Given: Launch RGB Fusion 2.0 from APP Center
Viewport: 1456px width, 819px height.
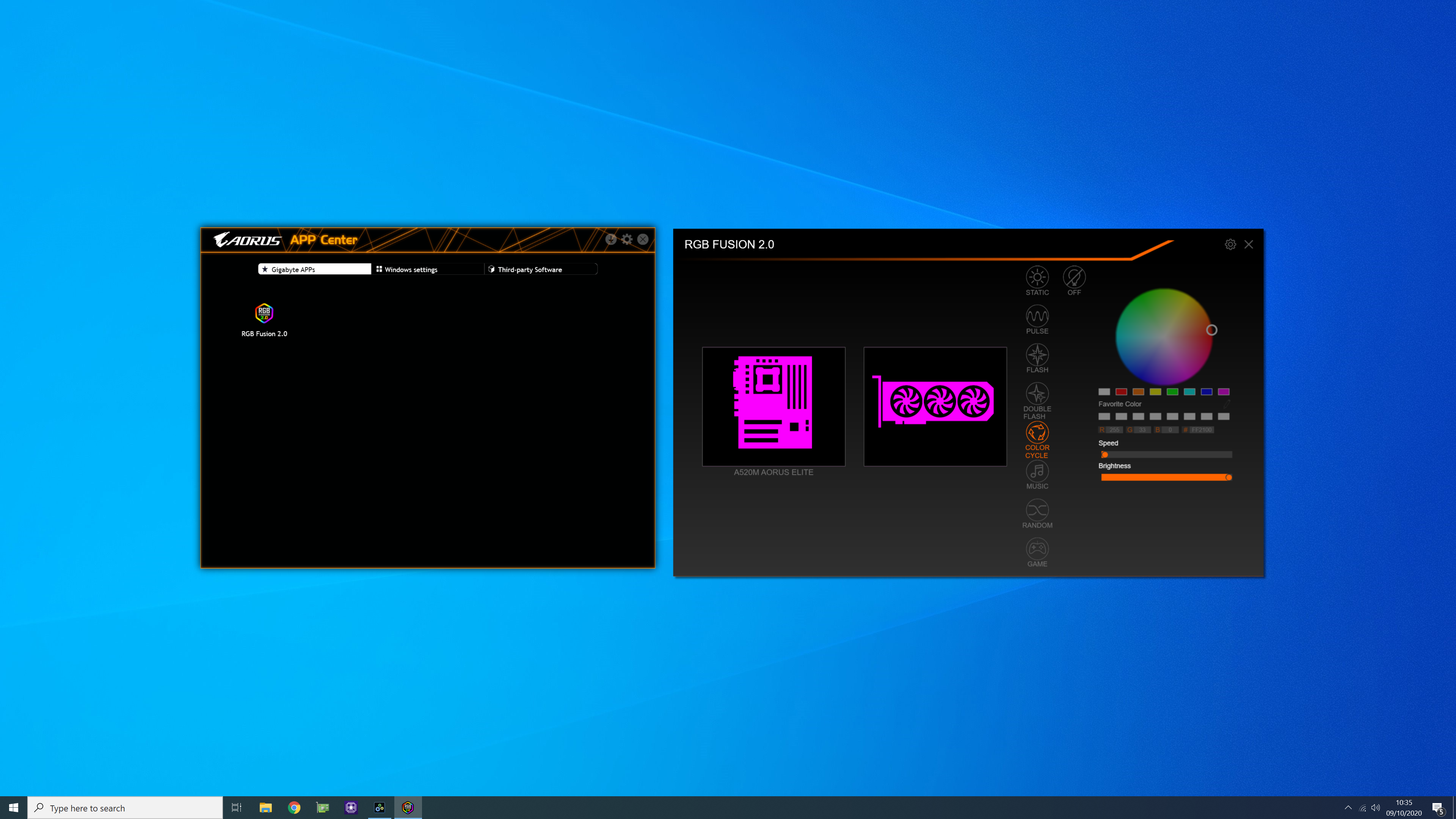Looking at the screenshot, I should [264, 320].
